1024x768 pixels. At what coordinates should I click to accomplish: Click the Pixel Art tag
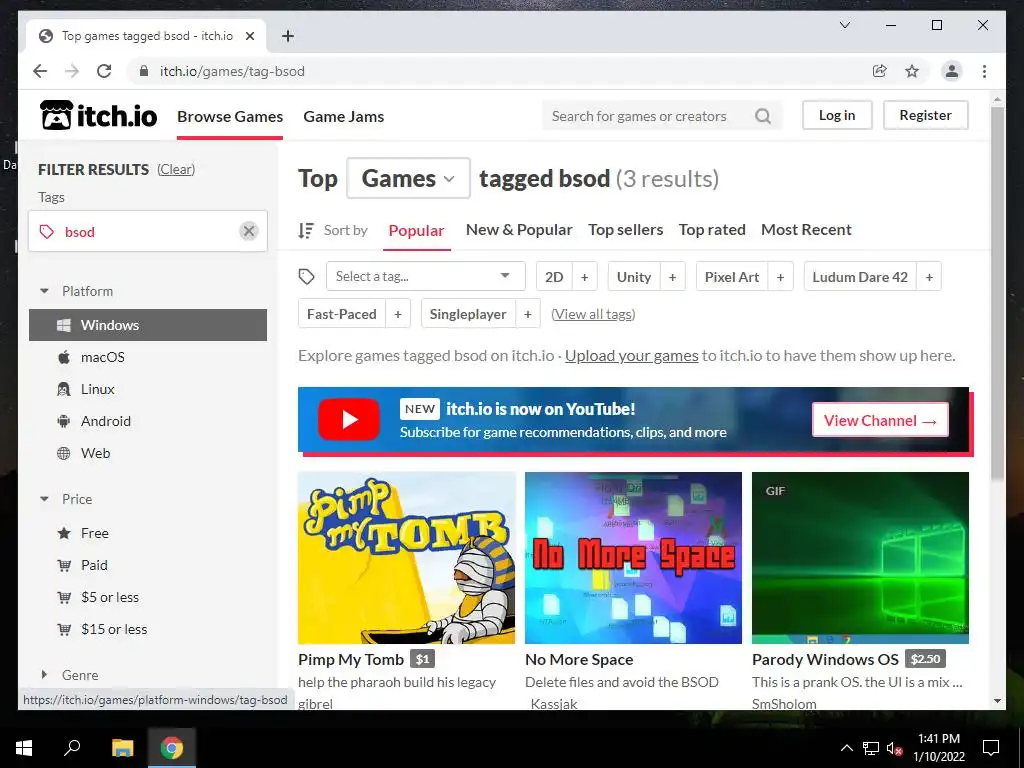pyautogui.click(x=731, y=277)
